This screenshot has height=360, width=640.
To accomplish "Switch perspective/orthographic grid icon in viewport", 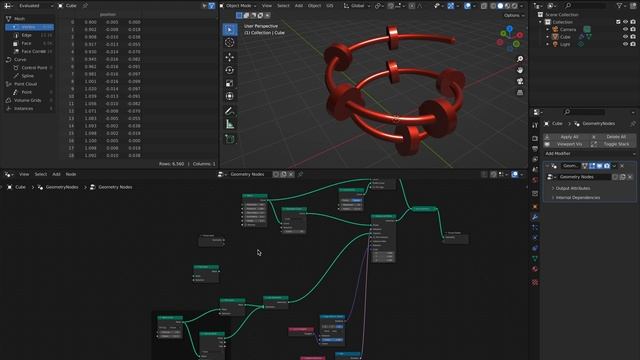I will (520, 93).
